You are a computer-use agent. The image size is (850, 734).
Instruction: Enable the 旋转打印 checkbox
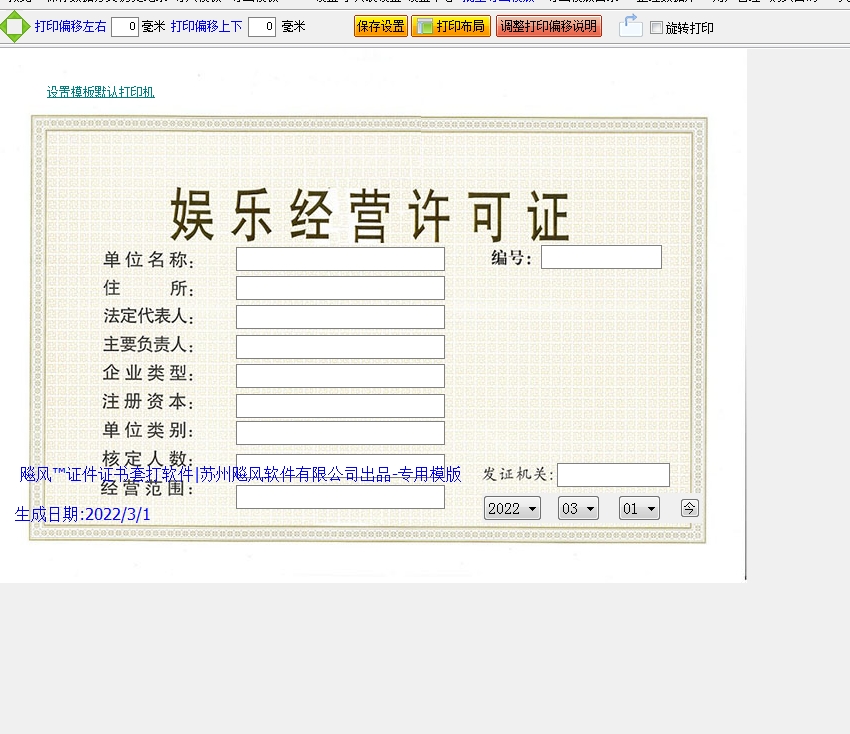[656, 28]
